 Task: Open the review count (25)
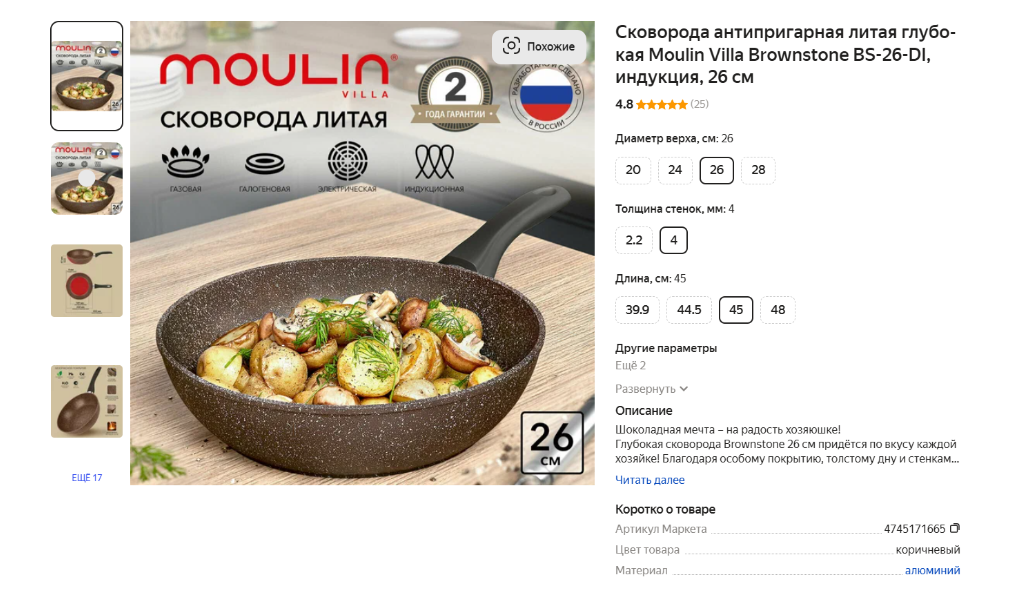point(699,104)
